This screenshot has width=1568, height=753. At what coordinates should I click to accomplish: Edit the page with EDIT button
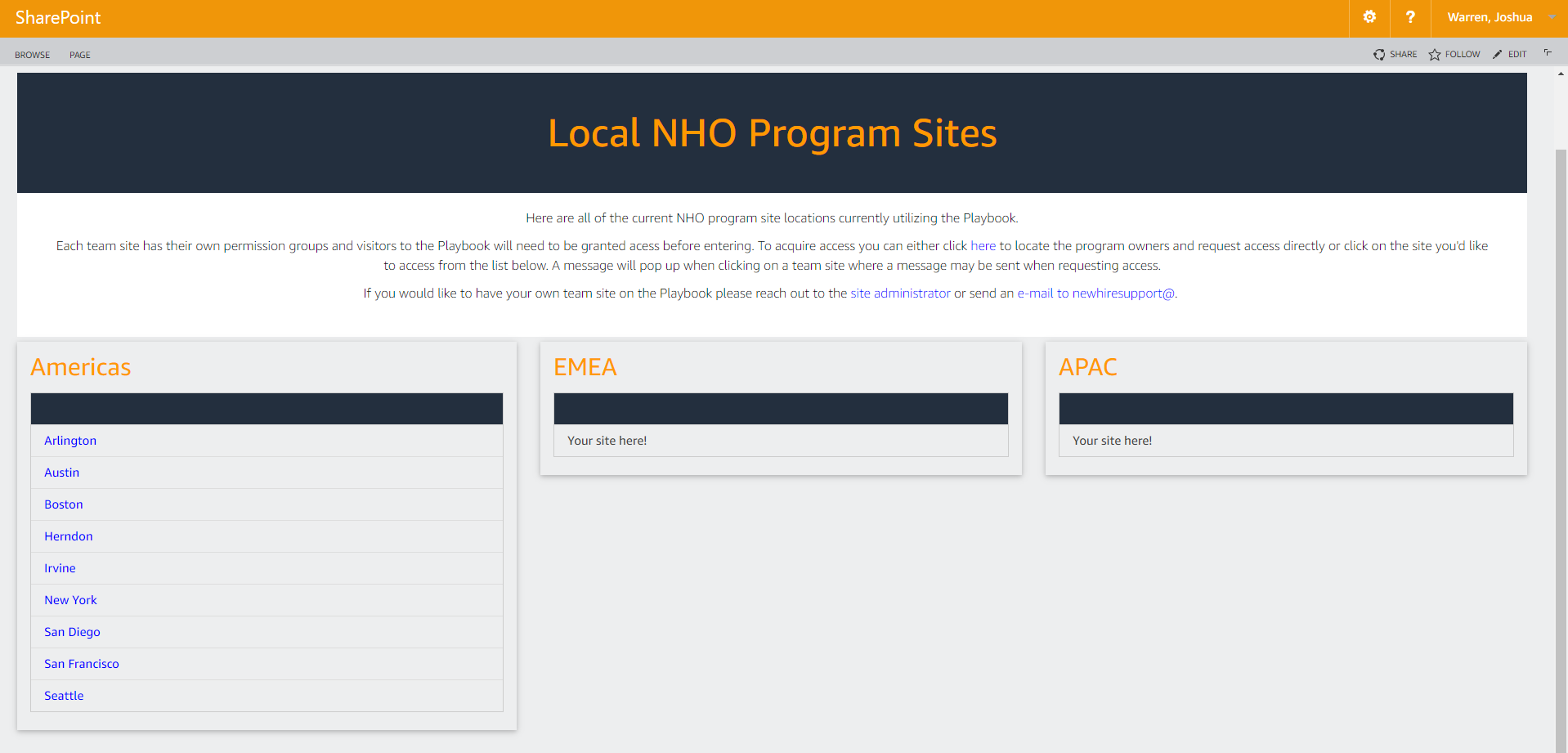[1509, 54]
